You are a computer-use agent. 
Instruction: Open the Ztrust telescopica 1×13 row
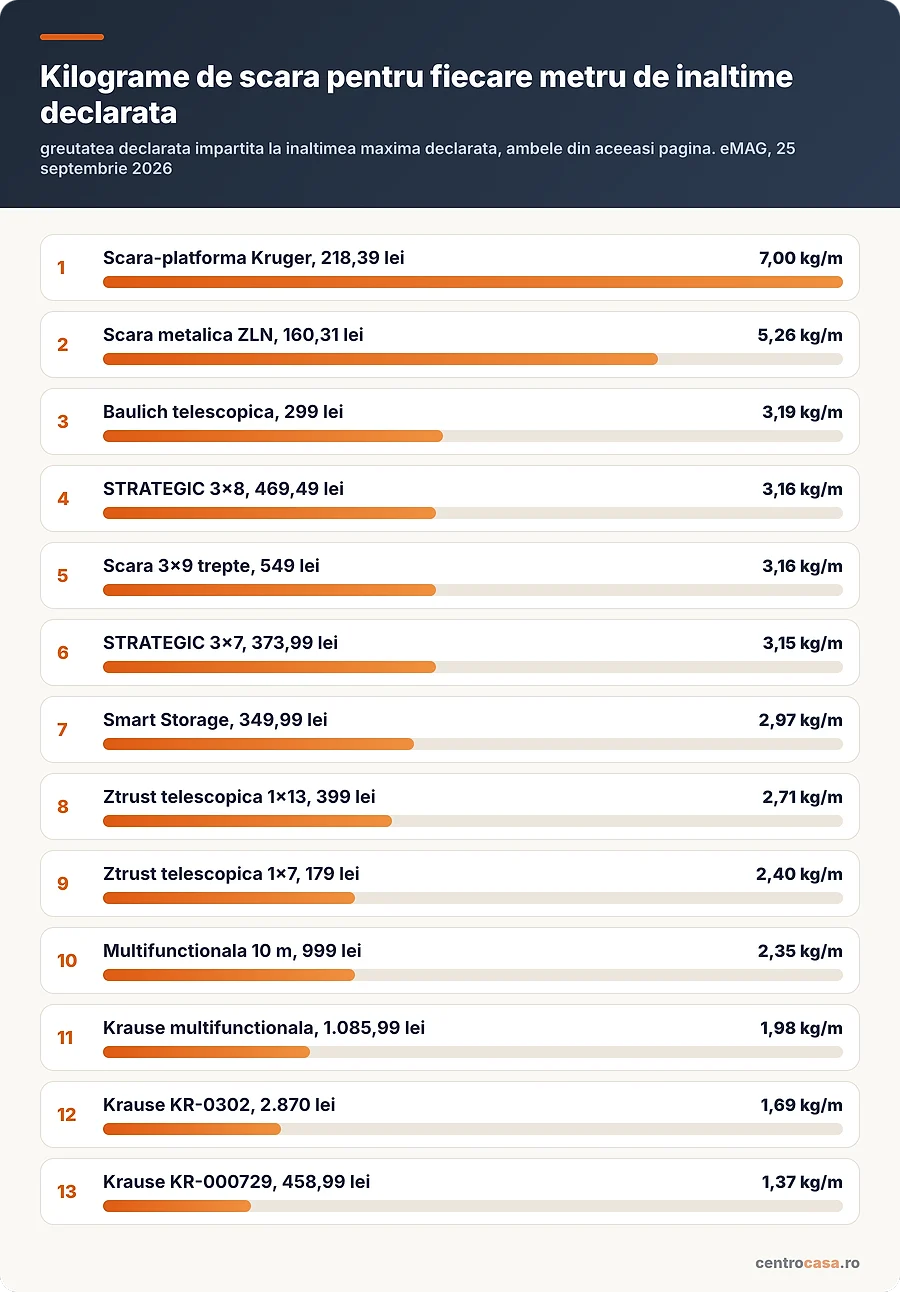point(450,806)
